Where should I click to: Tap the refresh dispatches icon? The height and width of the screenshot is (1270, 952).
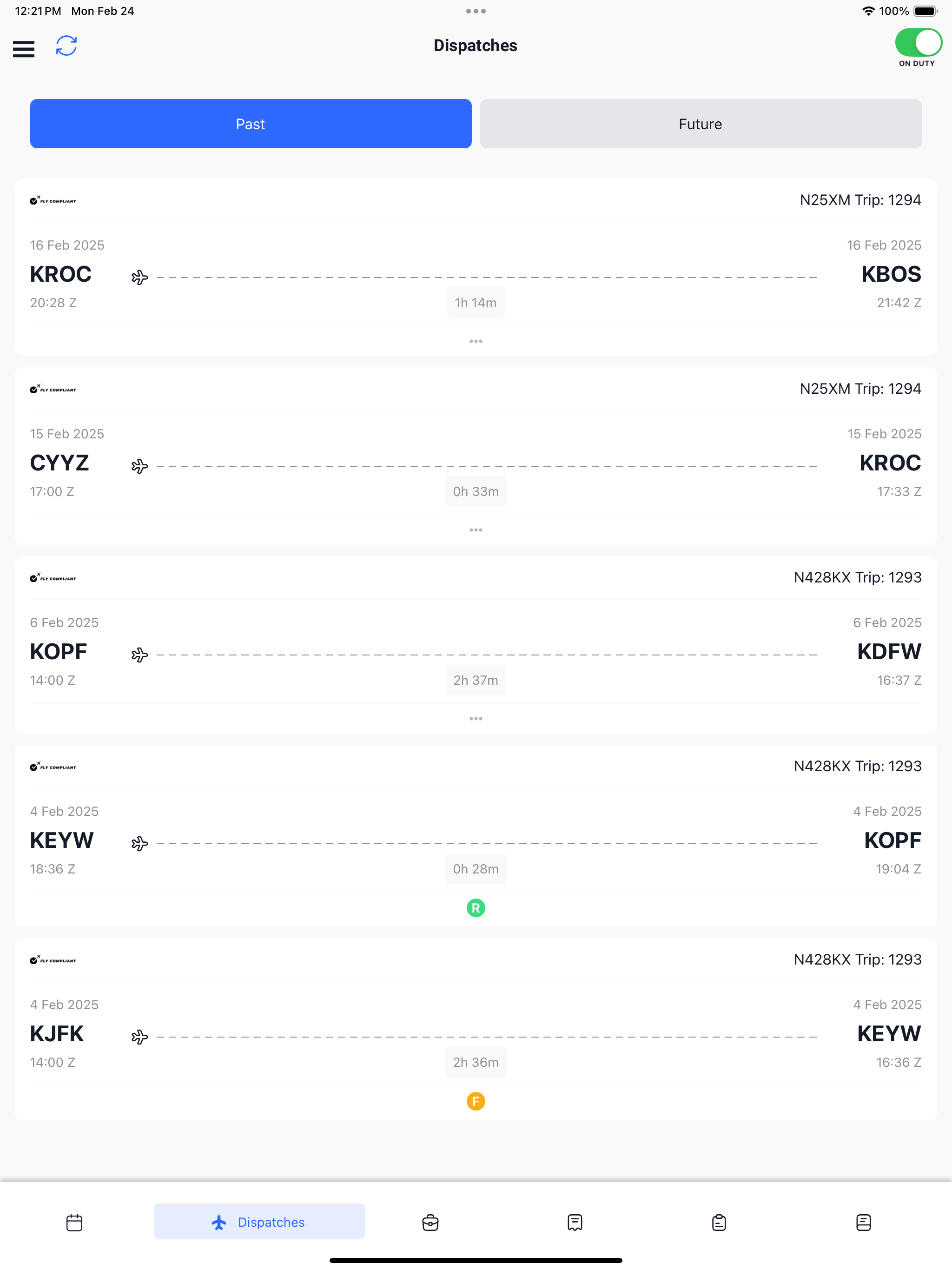tap(66, 46)
